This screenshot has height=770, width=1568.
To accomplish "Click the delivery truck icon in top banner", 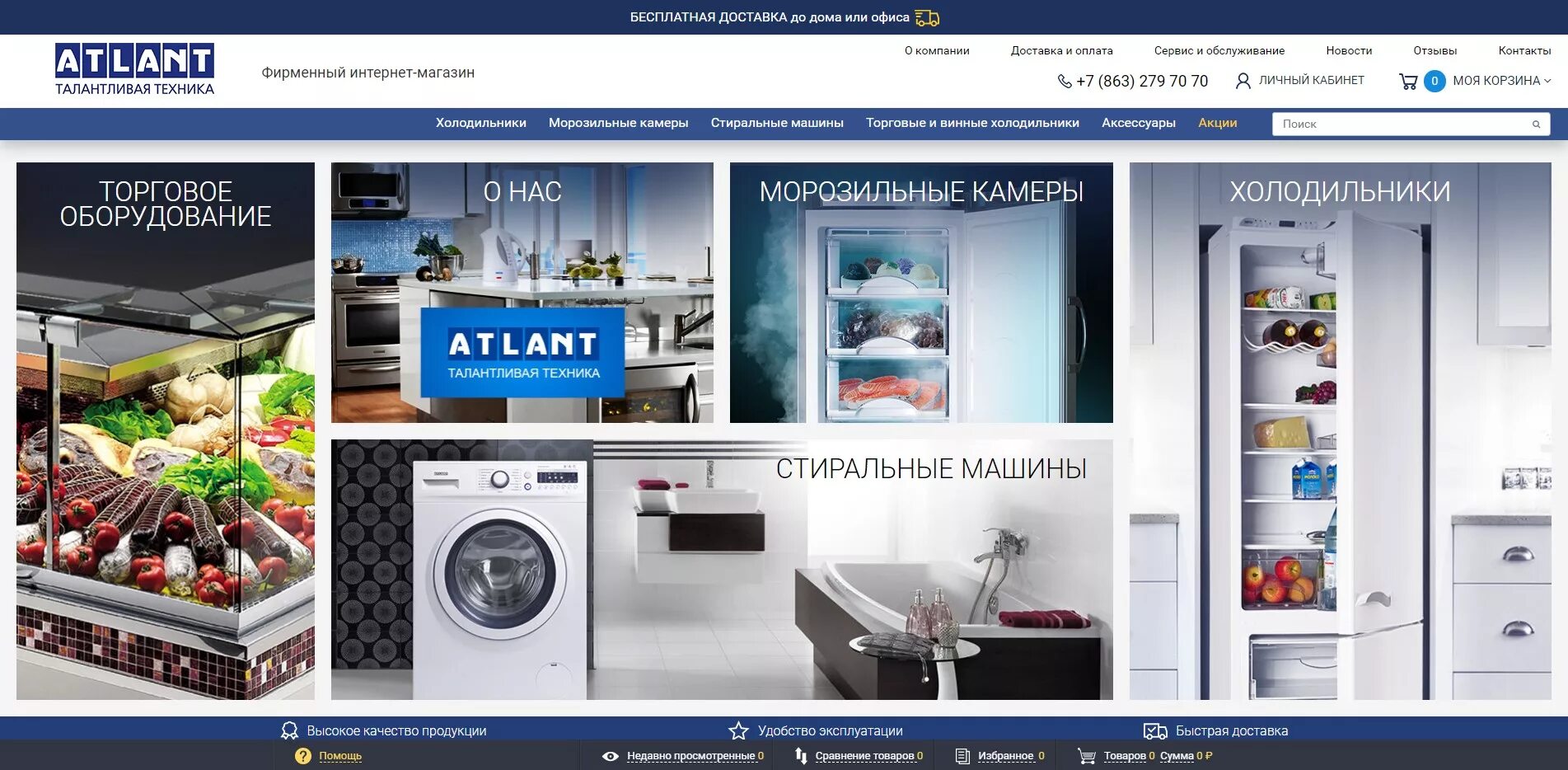I will pos(927,17).
